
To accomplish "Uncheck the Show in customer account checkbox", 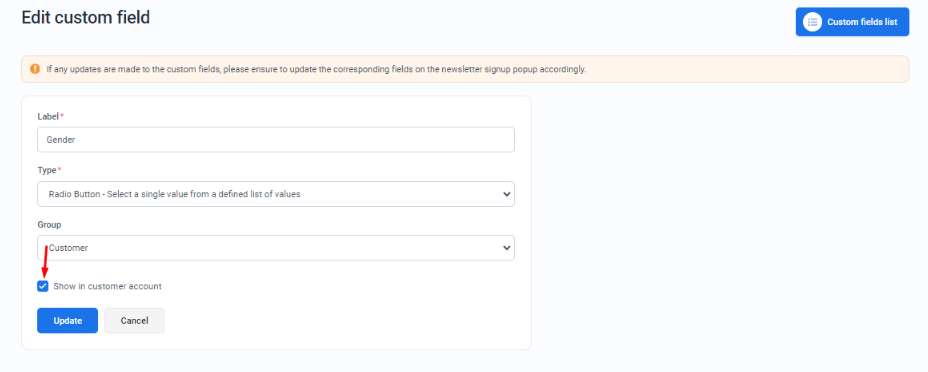I will (x=43, y=286).
